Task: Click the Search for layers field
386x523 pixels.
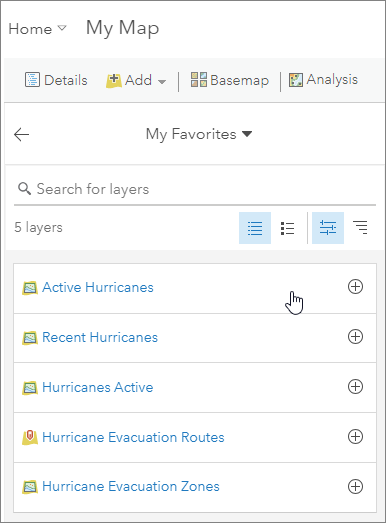Action: coord(195,189)
